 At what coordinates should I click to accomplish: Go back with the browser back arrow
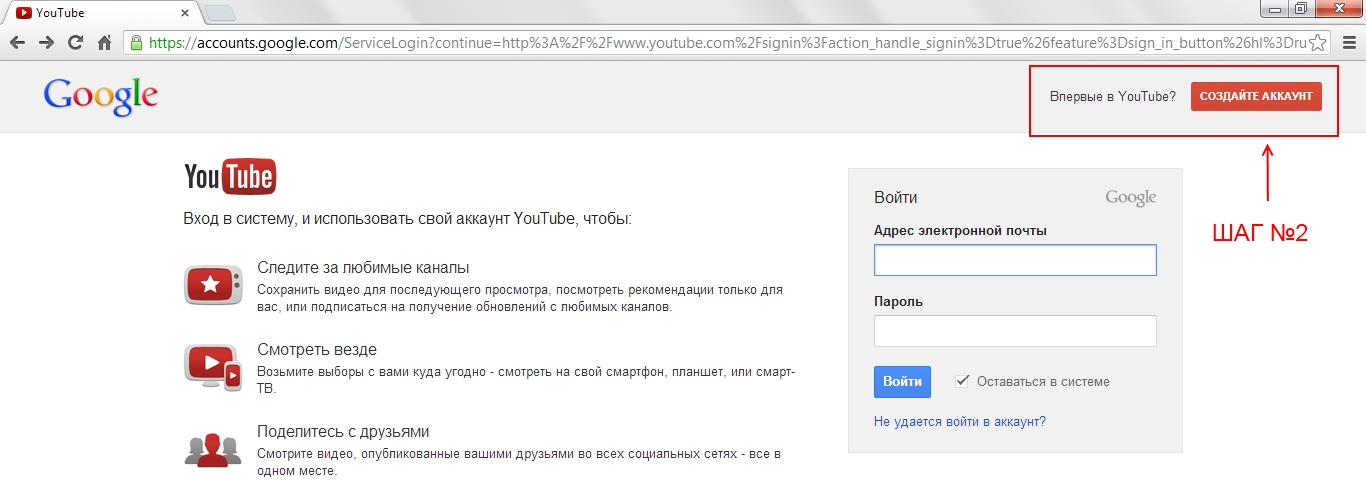(x=17, y=43)
